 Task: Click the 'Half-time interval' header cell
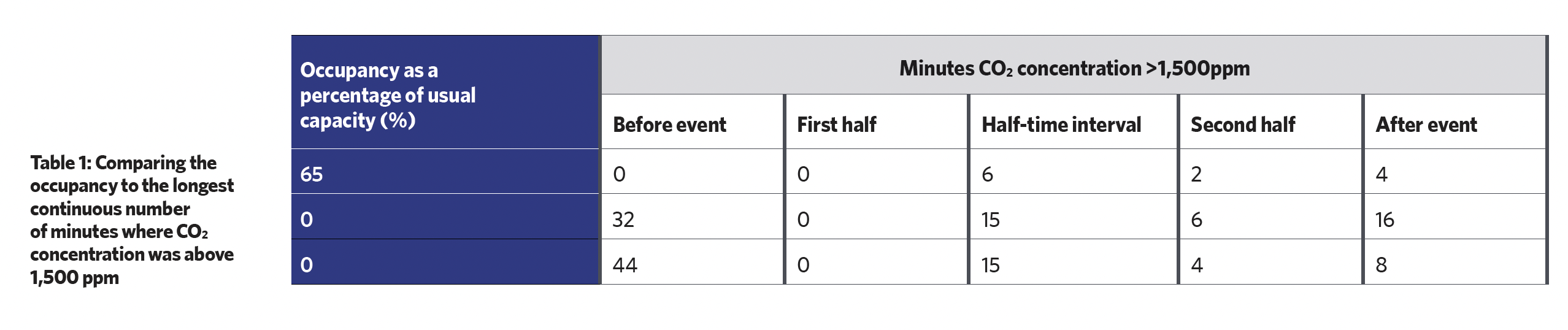(1074, 121)
